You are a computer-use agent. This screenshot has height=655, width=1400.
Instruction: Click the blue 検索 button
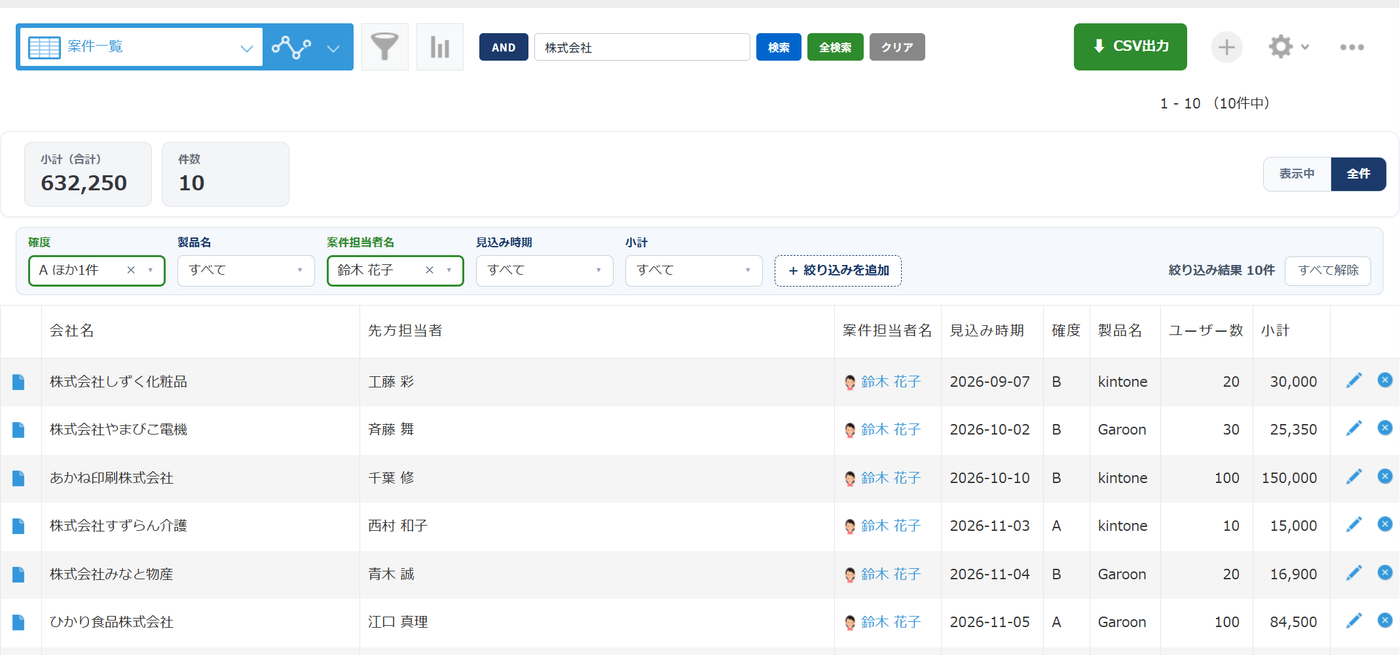click(x=778, y=47)
